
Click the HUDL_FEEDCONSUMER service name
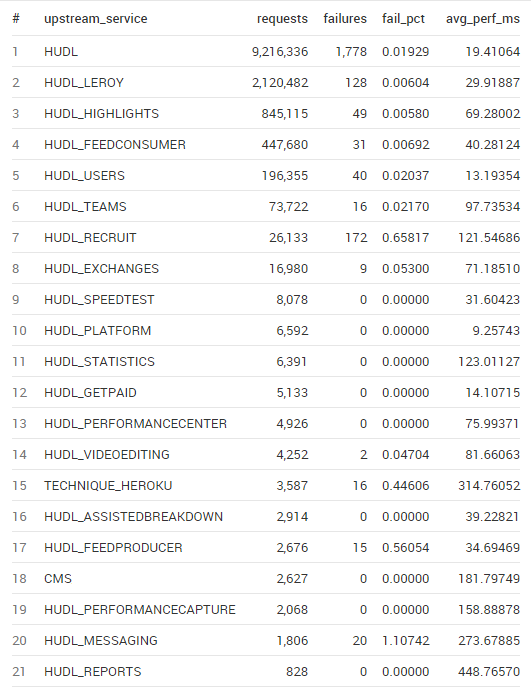(115, 145)
